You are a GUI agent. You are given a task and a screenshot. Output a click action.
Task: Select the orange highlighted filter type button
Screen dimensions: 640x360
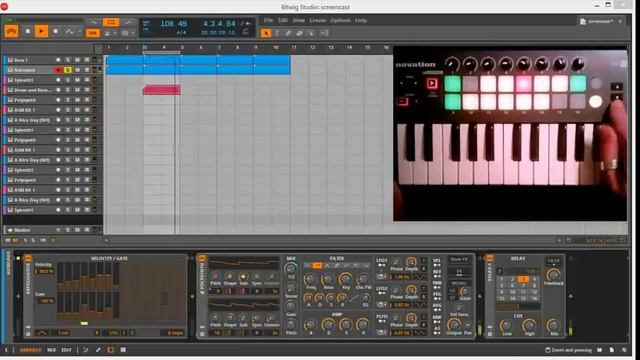(x=317, y=266)
